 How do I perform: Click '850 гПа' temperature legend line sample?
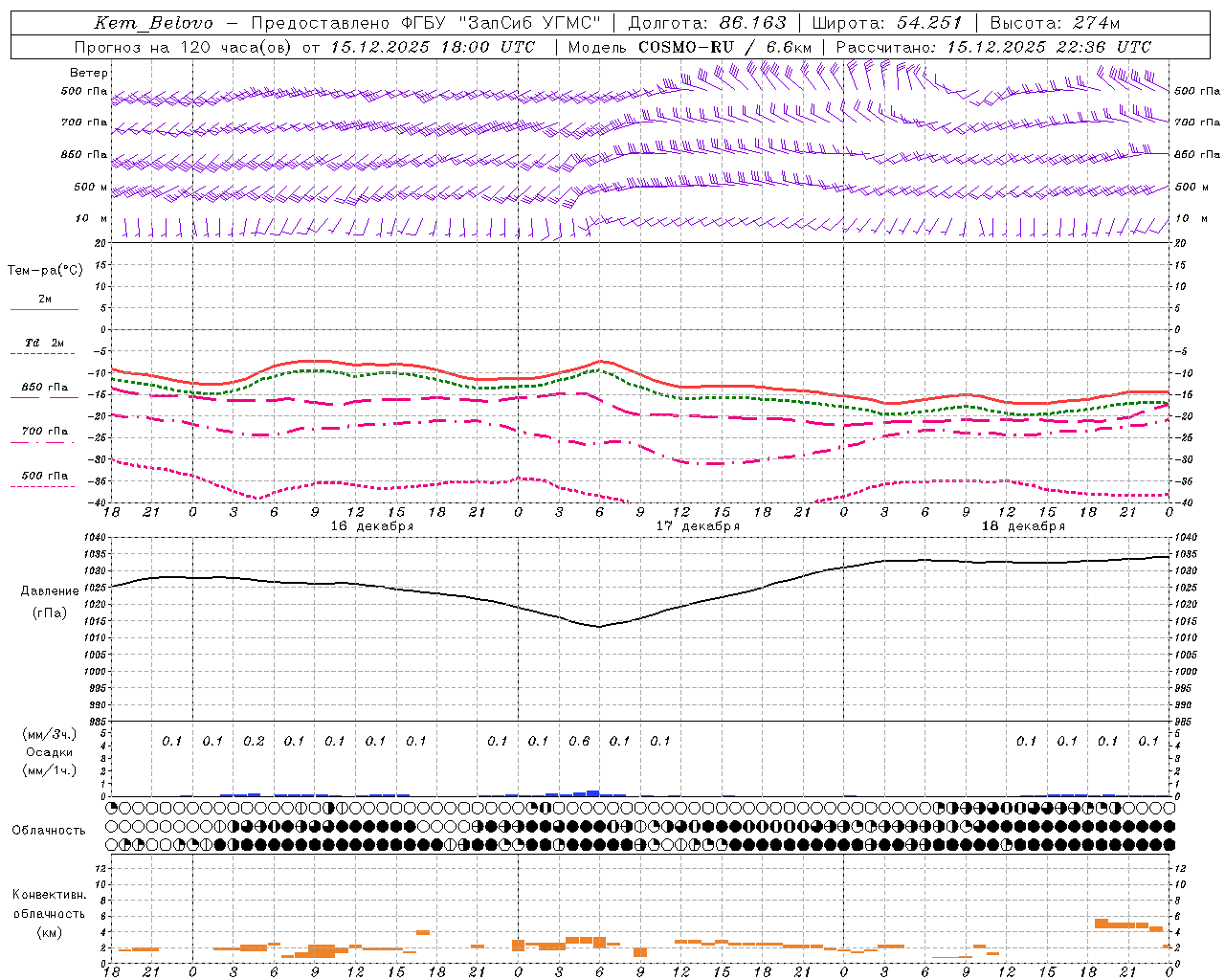[44, 398]
